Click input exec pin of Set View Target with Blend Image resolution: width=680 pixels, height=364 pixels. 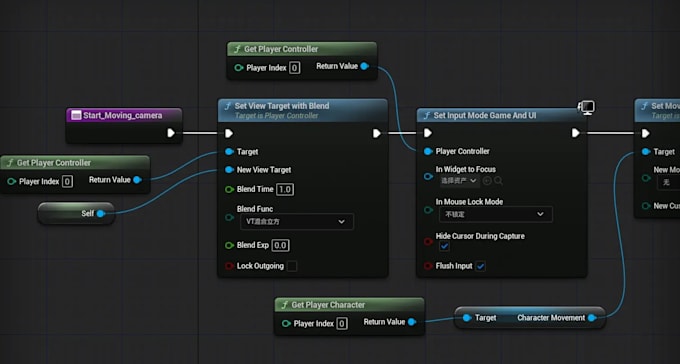point(229,133)
